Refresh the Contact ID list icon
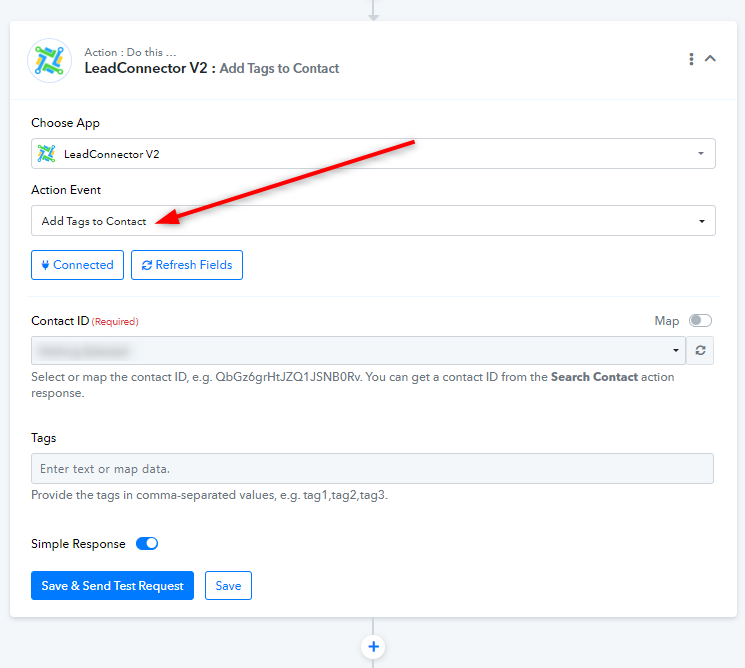745x668 pixels. click(700, 351)
